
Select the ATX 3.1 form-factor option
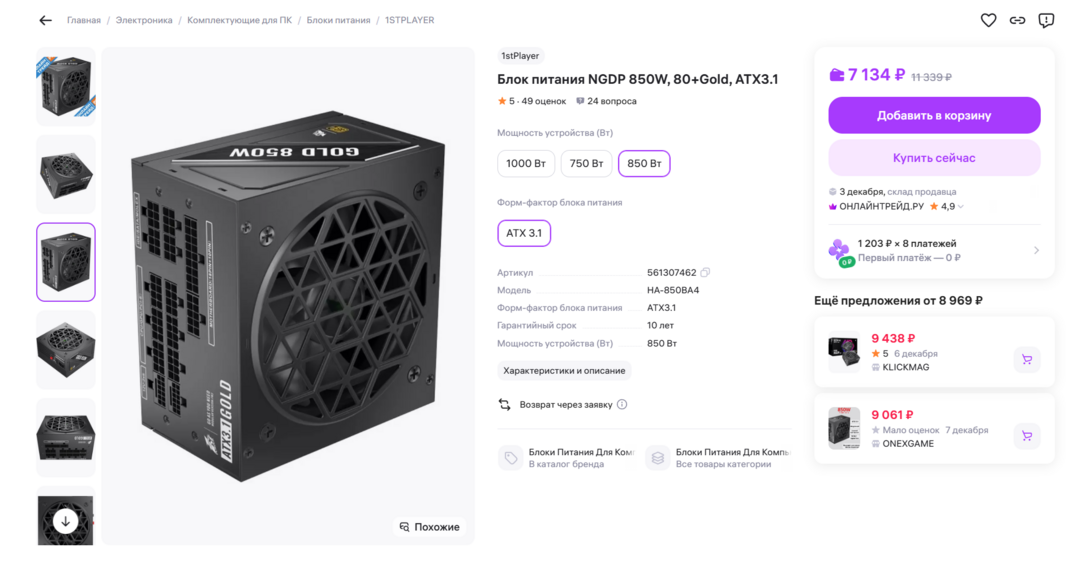524,233
